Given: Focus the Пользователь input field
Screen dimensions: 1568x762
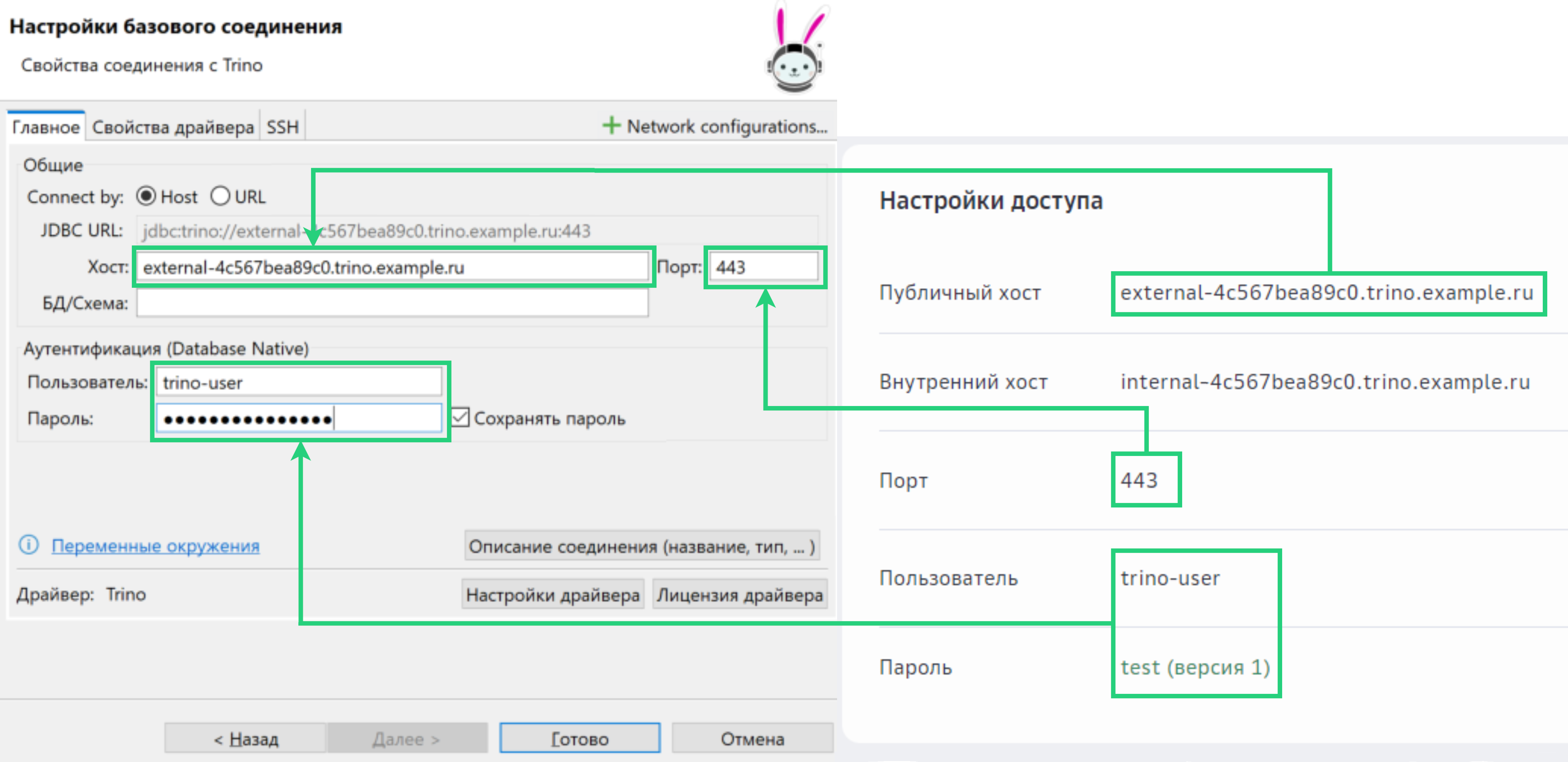Looking at the screenshot, I should click(299, 382).
